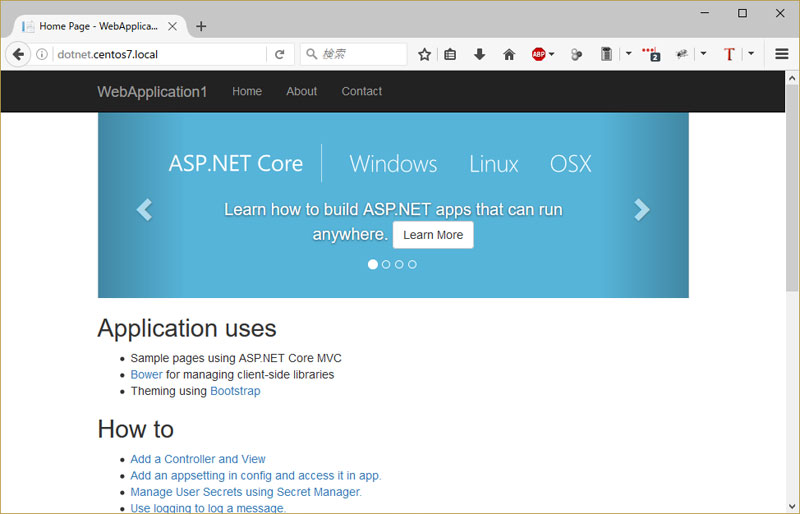Go to the browser home page icon
The width and height of the screenshot is (800, 514).
click(x=509, y=54)
